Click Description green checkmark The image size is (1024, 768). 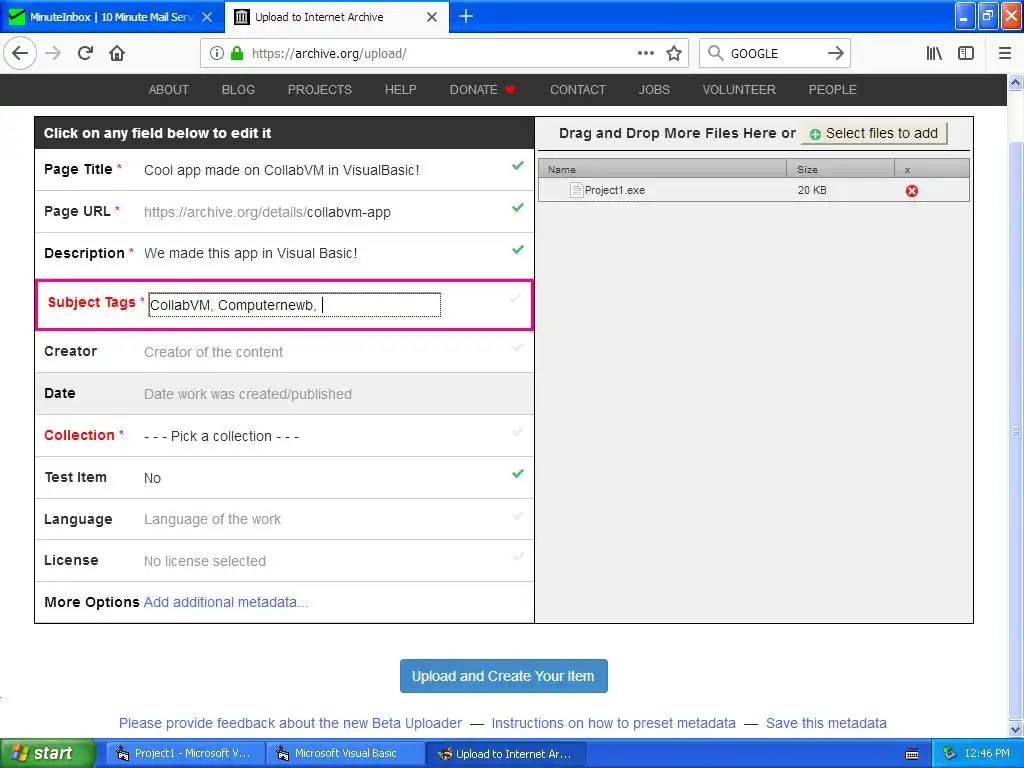[518, 249]
